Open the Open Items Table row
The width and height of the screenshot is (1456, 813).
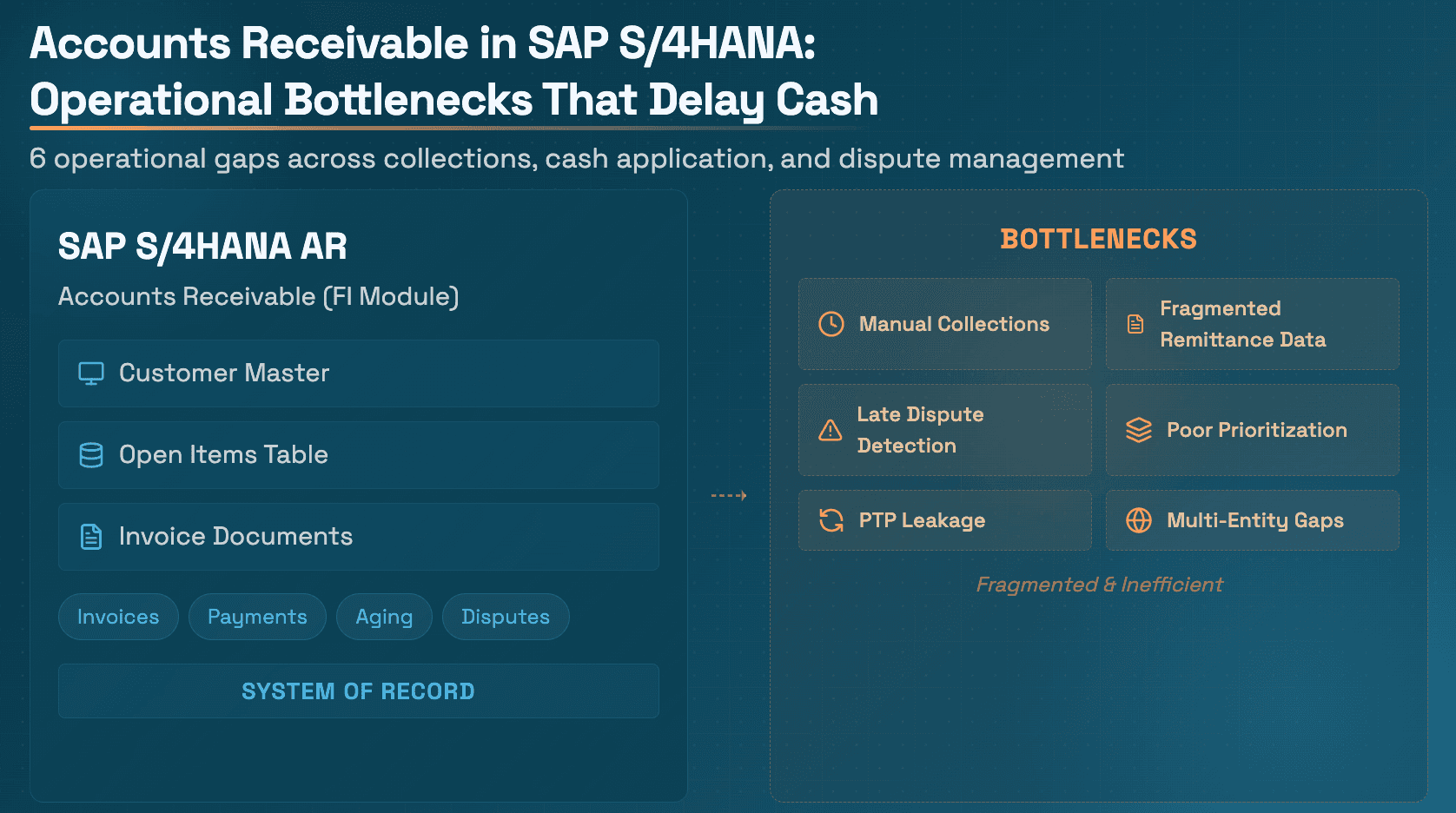(x=359, y=455)
